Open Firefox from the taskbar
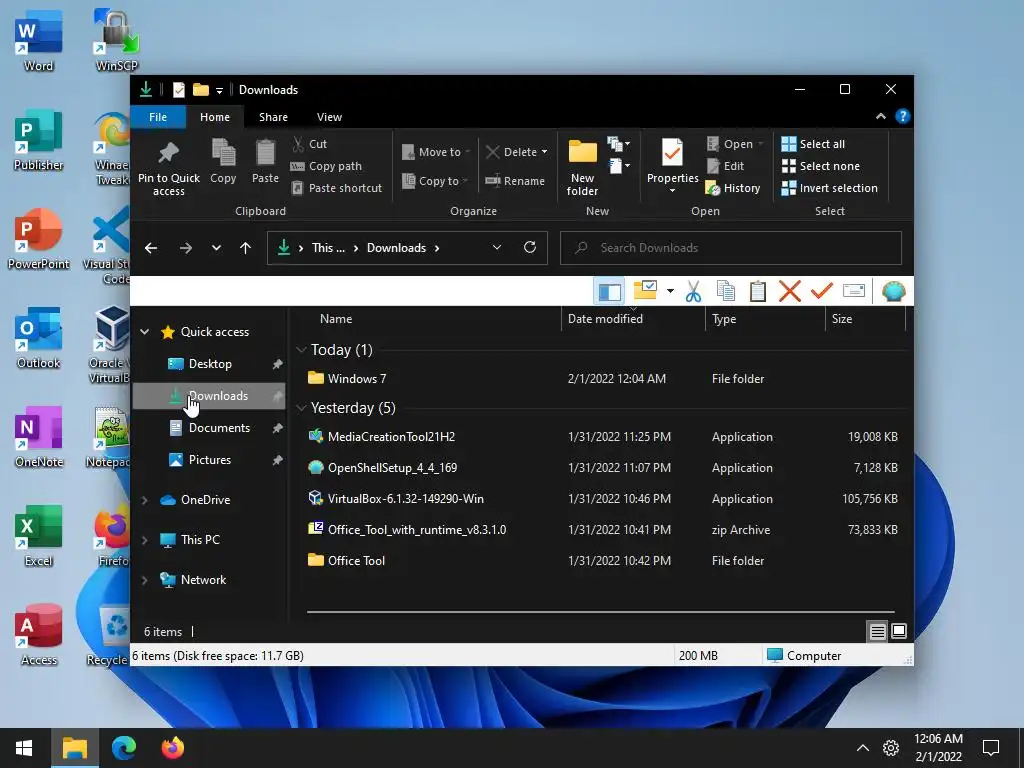Viewport: 1024px width, 768px height. pyautogui.click(x=172, y=748)
